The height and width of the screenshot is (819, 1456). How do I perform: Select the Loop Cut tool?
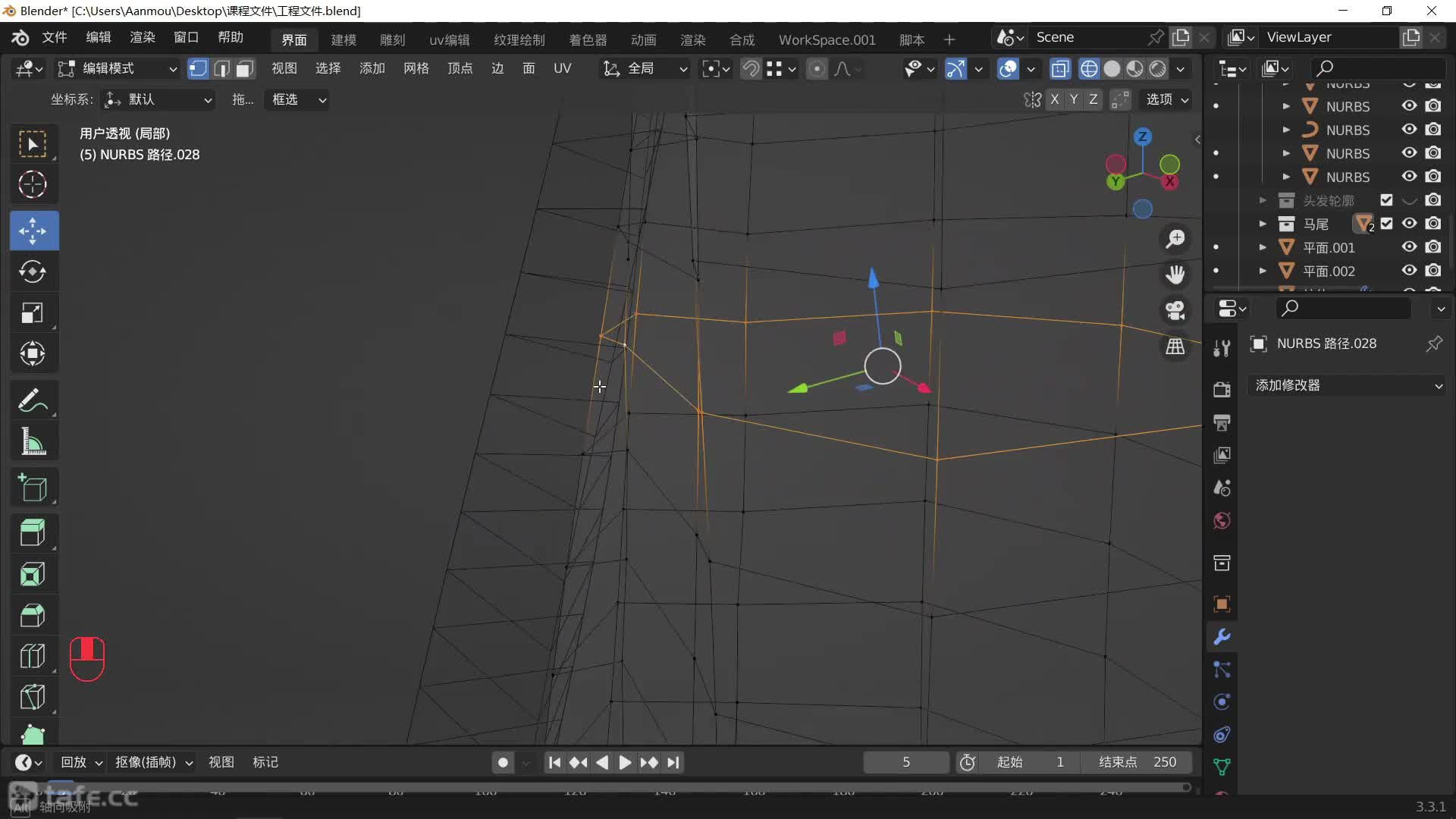pyautogui.click(x=33, y=656)
